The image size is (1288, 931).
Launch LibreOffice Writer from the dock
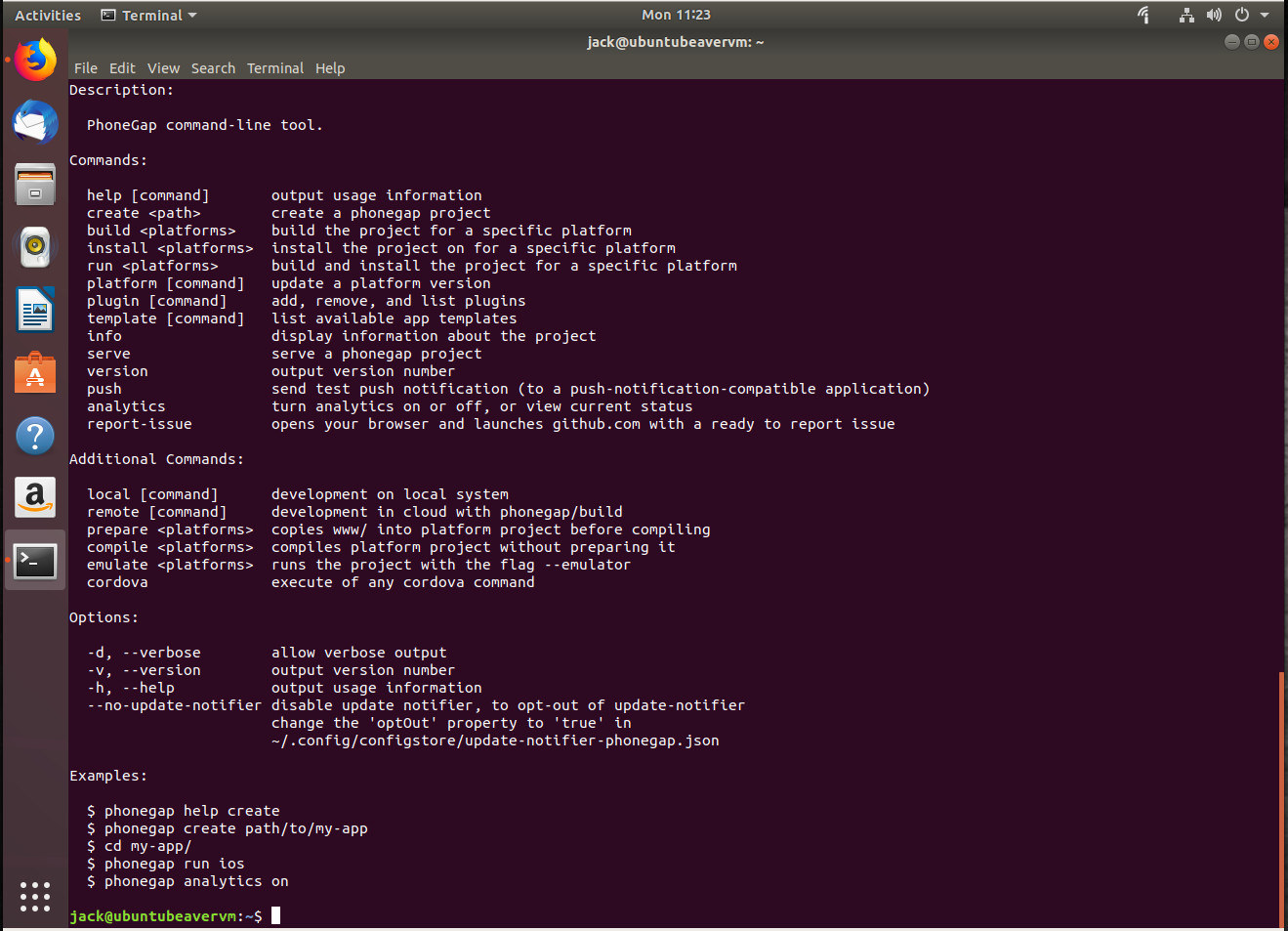(x=35, y=310)
